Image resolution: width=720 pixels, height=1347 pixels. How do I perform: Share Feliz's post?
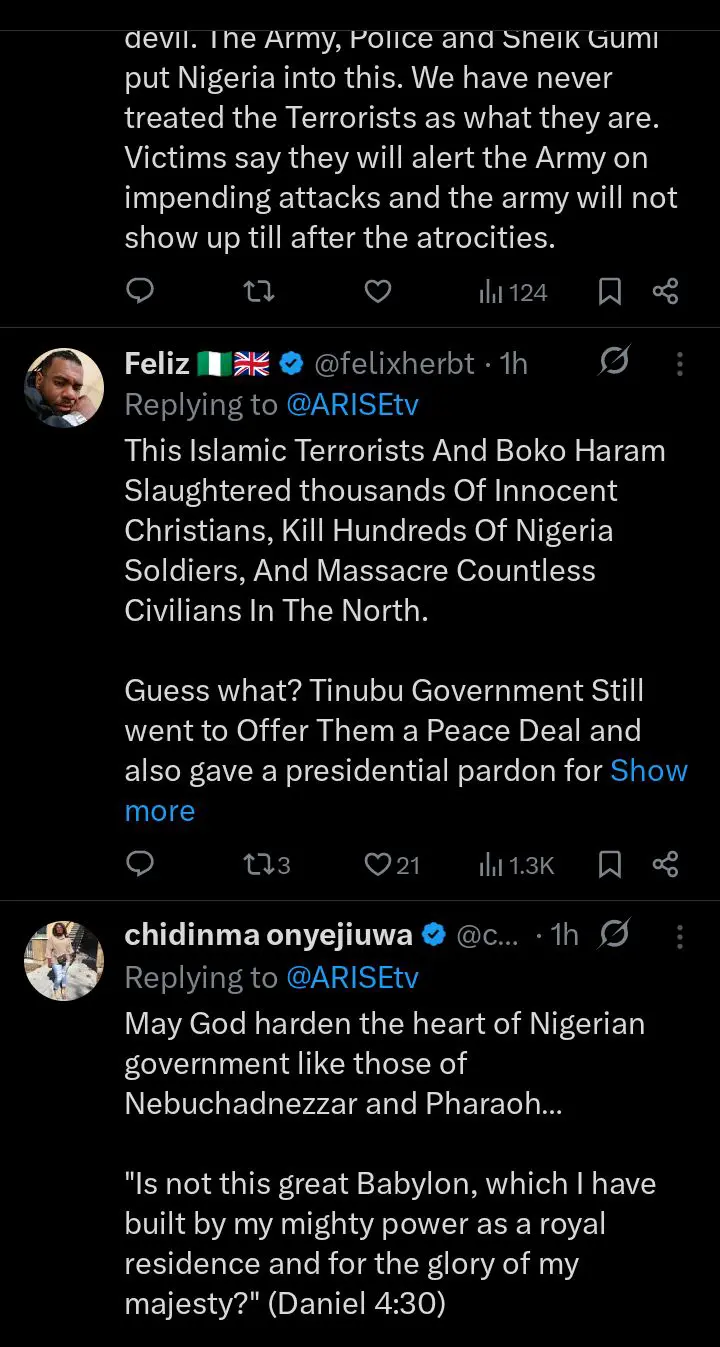pyautogui.click(x=666, y=864)
